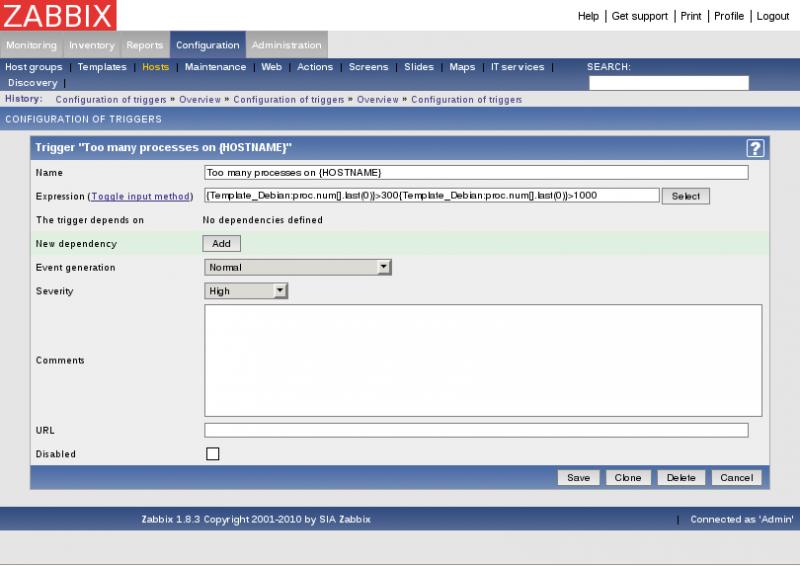Image resolution: width=800 pixels, height=566 pixels.
Task: Open the Templates configuration page
Action: coord(102,67)
